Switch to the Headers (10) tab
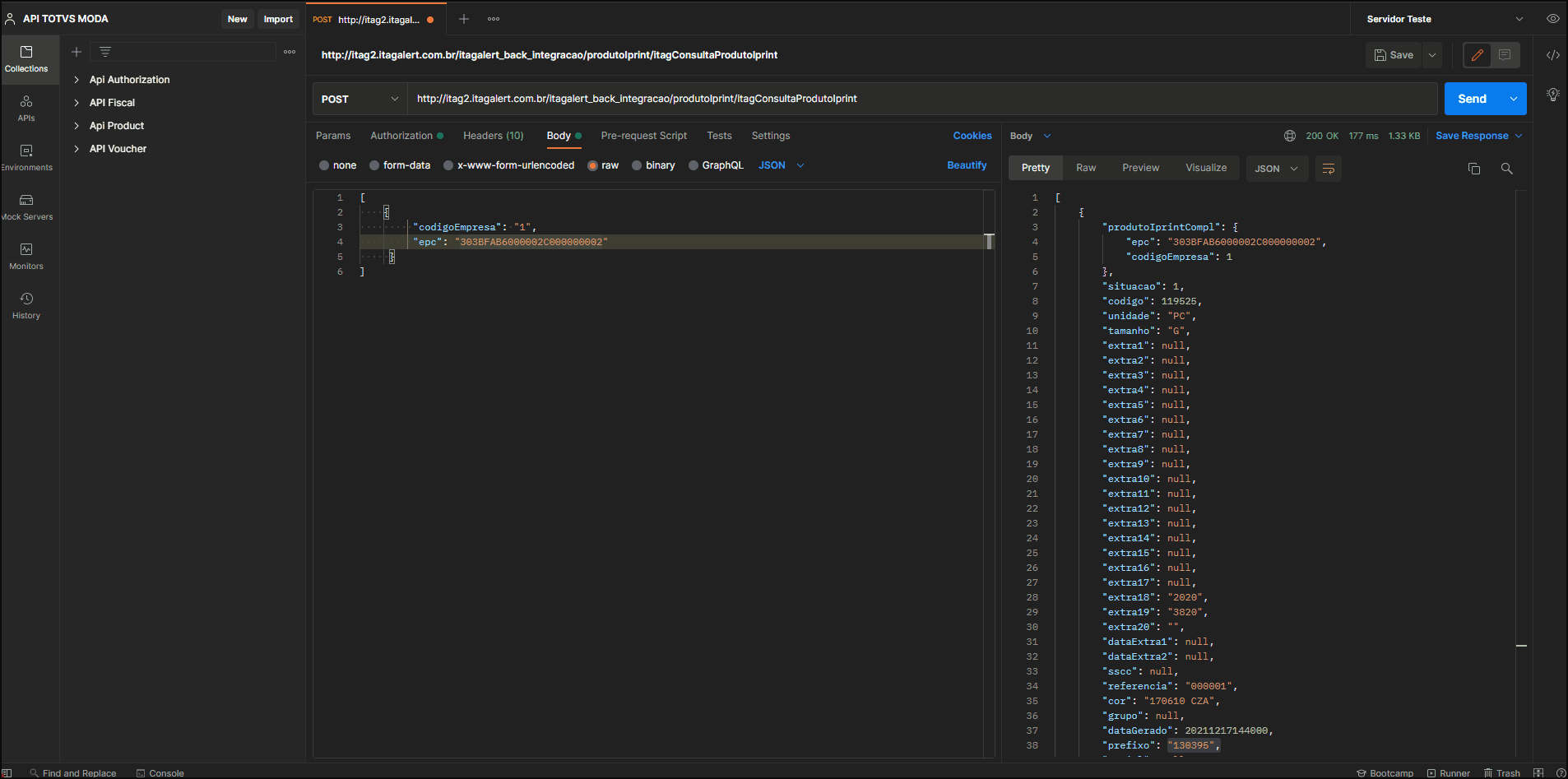The width and height of the screenshot is (1568, 779). coord(493,136)
